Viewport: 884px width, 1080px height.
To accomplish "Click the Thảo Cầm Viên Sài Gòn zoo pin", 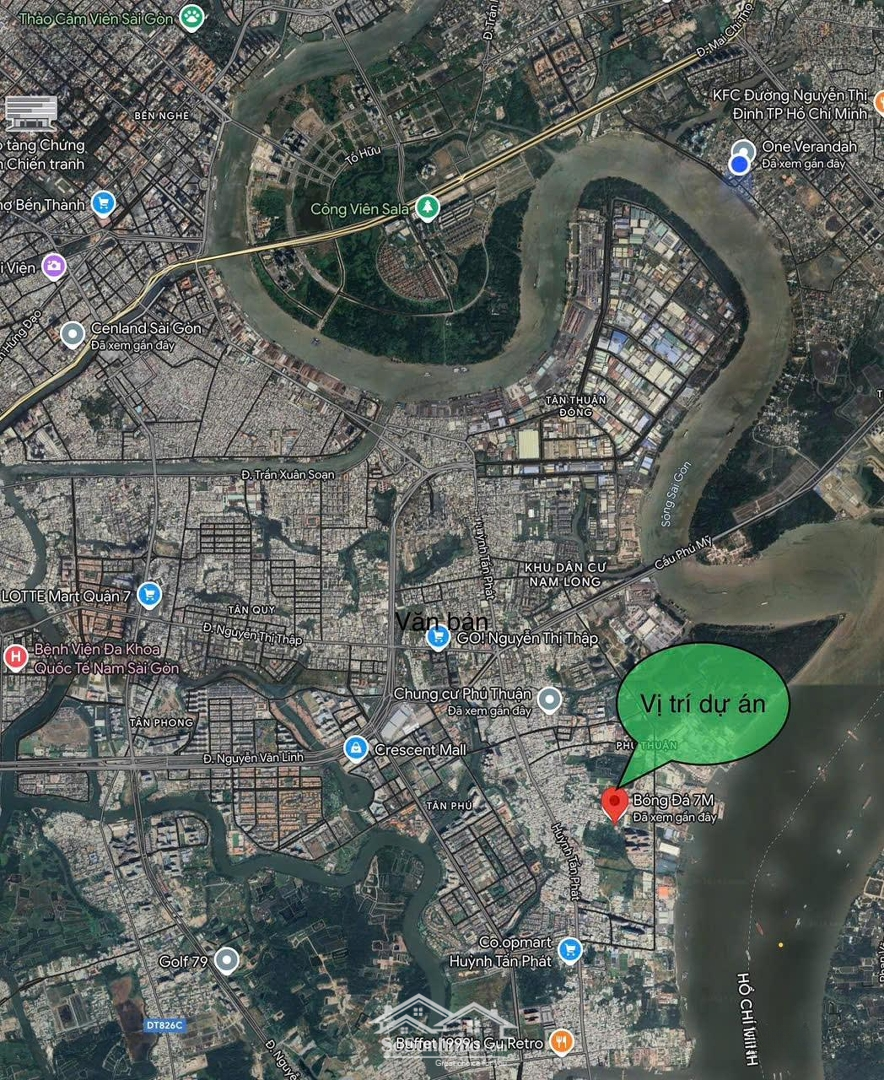I will [192, 18].
